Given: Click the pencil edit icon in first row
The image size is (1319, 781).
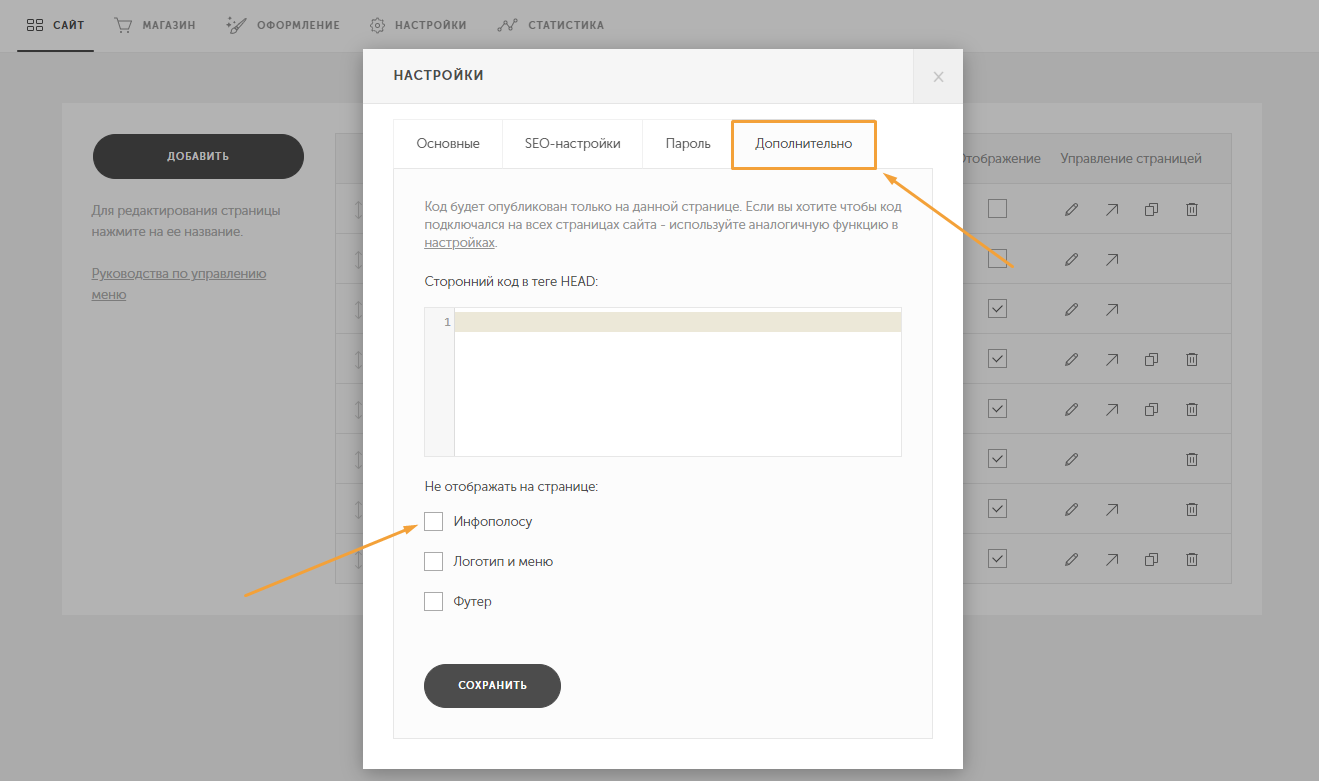Looking at the screenshot, I should [1072, 210].
